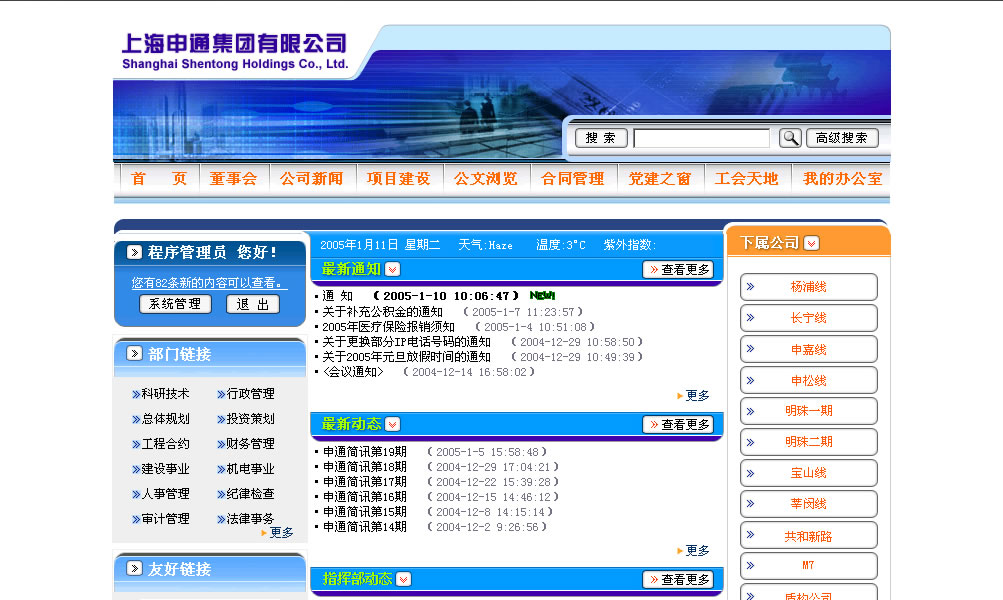The height and width of the screenshot is (600, 1003).
Task: Click the chevron icon on 申松线 button
Action: tap(750, 380)
